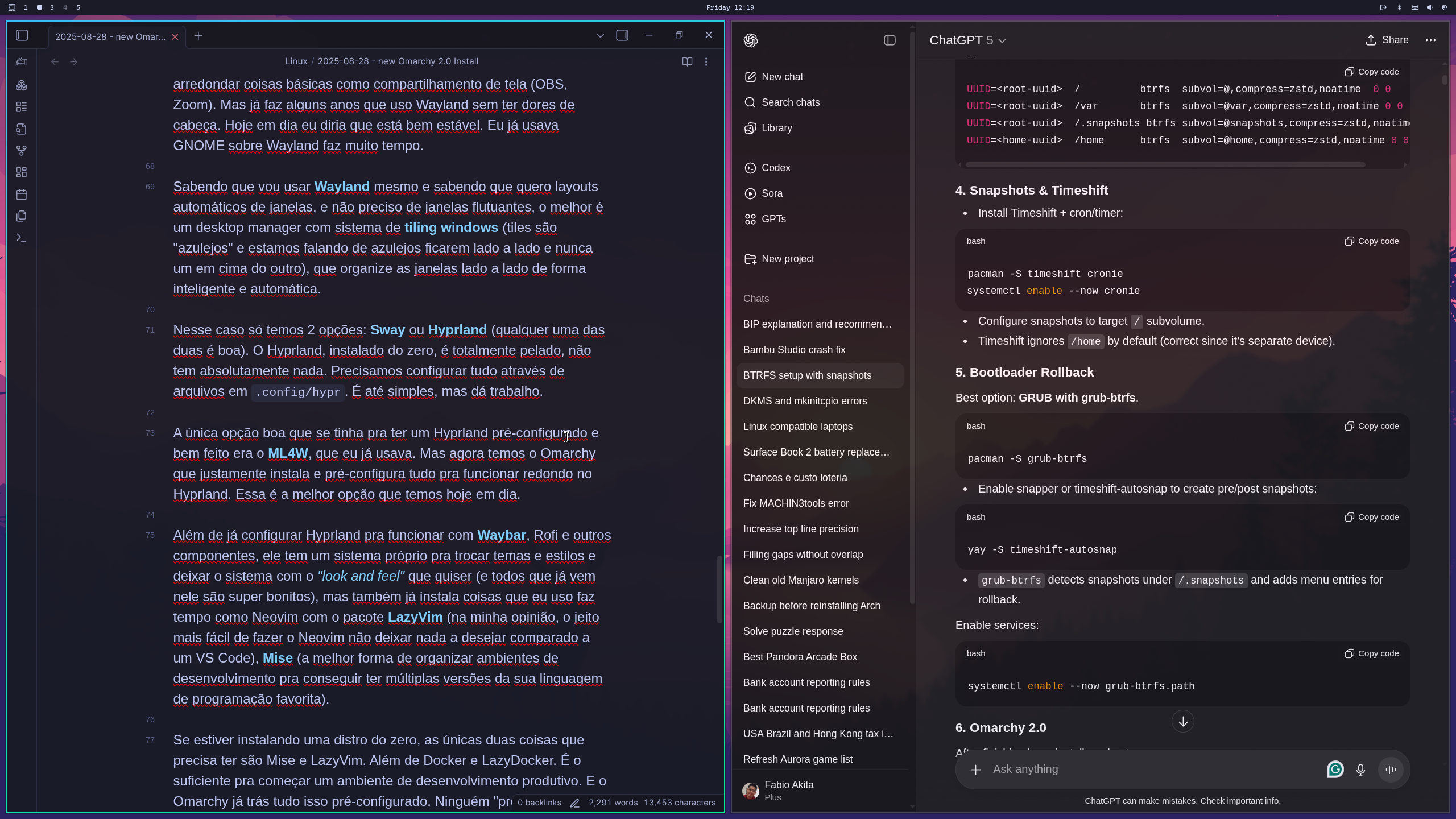Open chat Bambu Studio crash fix
Screen dimensions: 1456x819
tap(820, 350)
